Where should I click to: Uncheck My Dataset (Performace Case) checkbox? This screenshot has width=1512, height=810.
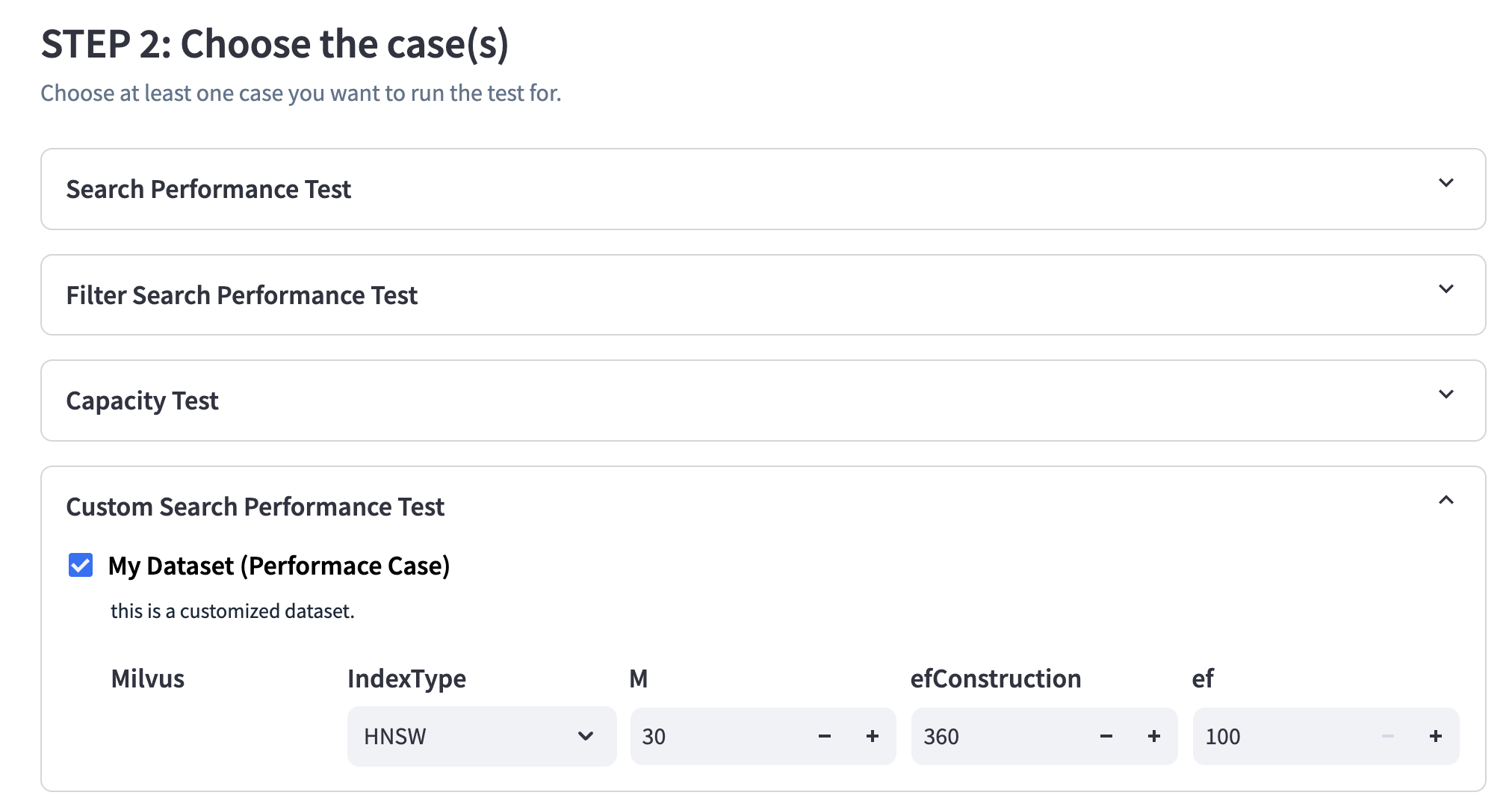pos(81,566)
